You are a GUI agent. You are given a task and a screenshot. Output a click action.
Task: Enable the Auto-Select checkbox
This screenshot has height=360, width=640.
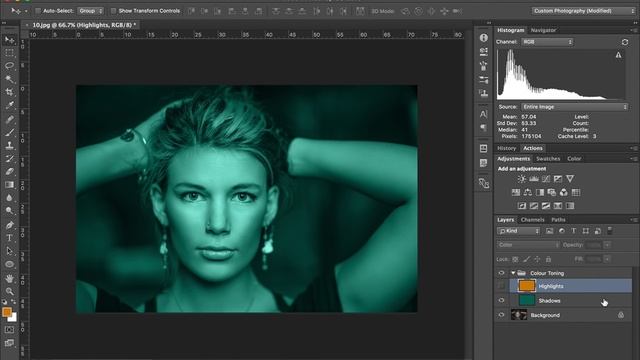click(38, 11)
